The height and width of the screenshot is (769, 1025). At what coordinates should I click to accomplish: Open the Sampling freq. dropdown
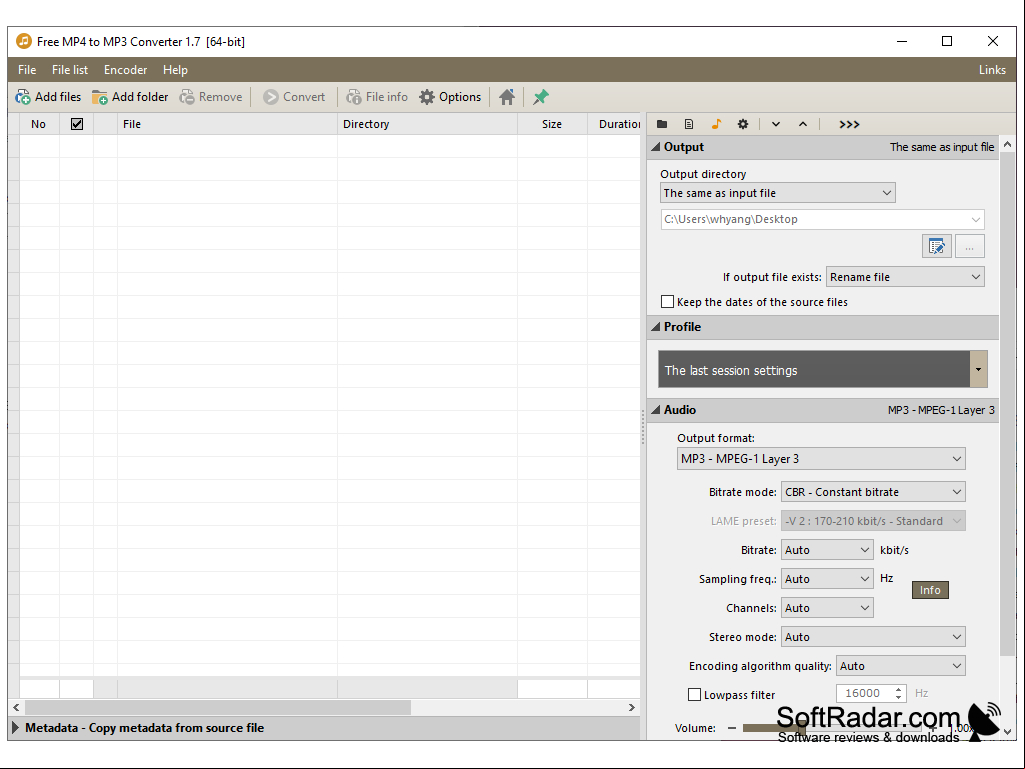point(827,579)
